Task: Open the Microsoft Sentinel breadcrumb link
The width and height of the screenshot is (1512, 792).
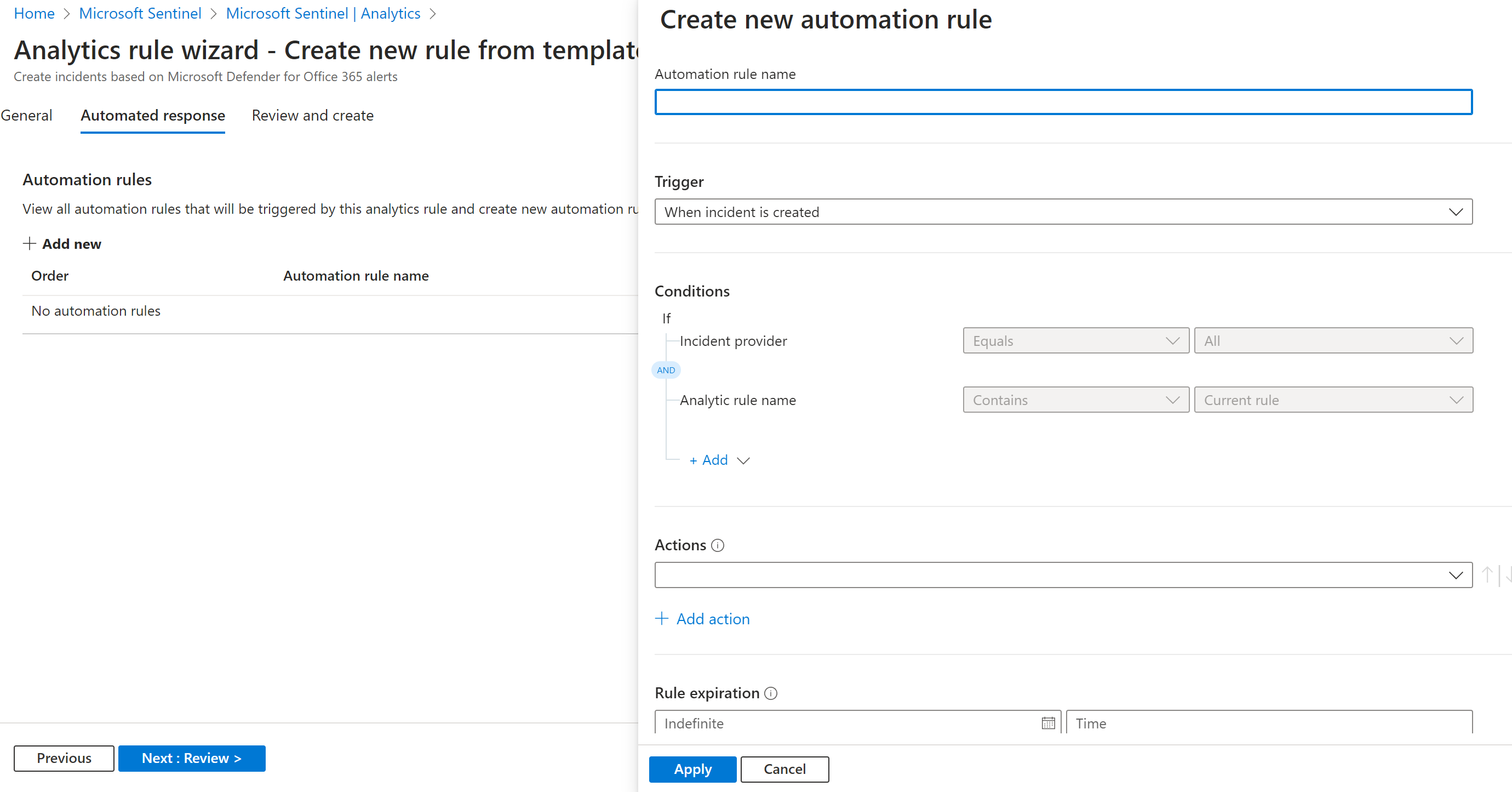Action: pos(140,13)
